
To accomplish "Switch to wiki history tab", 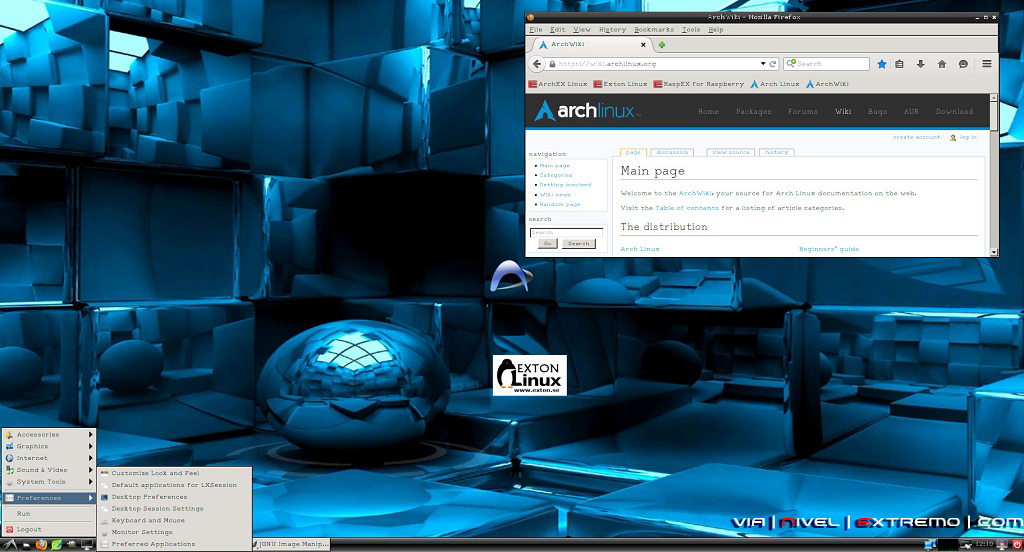I will point(776,152).
